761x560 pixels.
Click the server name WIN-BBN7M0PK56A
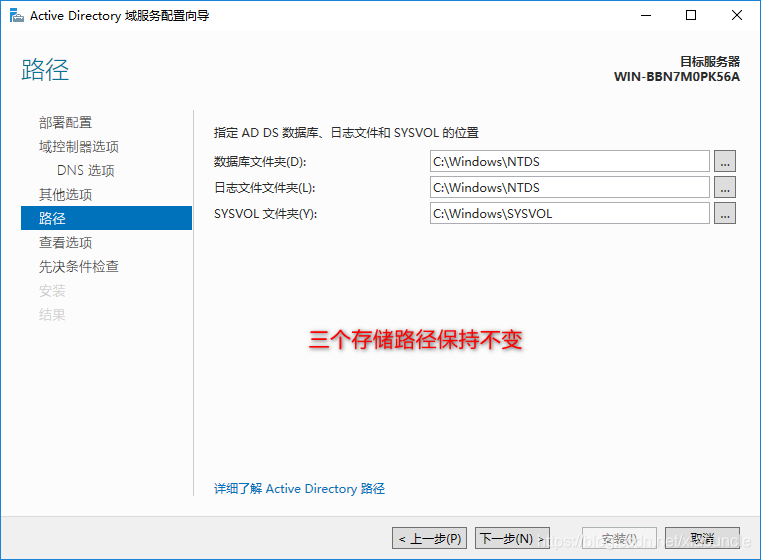[677, 77]
